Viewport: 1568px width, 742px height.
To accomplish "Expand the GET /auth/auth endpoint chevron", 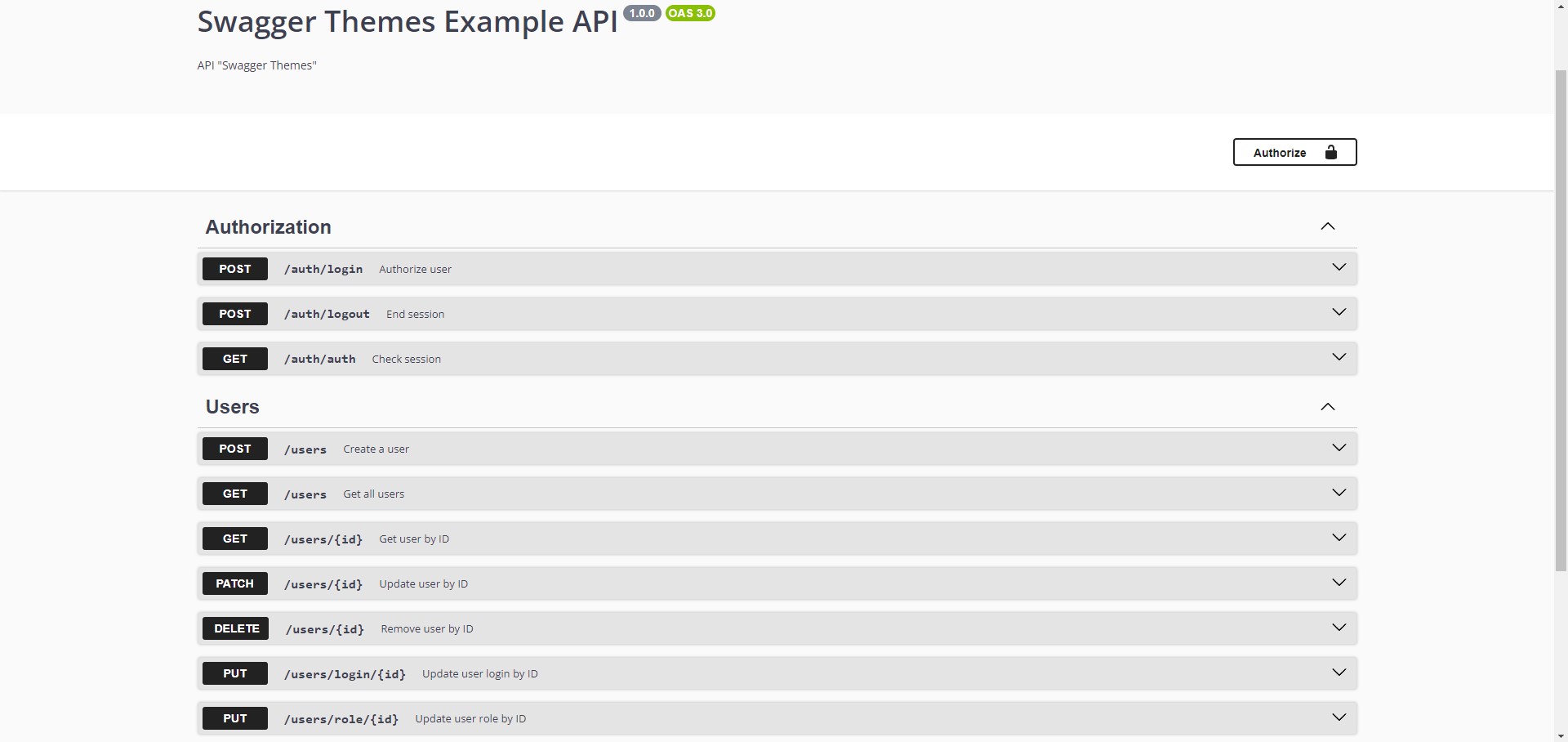I will click(x=1339, y=357).
